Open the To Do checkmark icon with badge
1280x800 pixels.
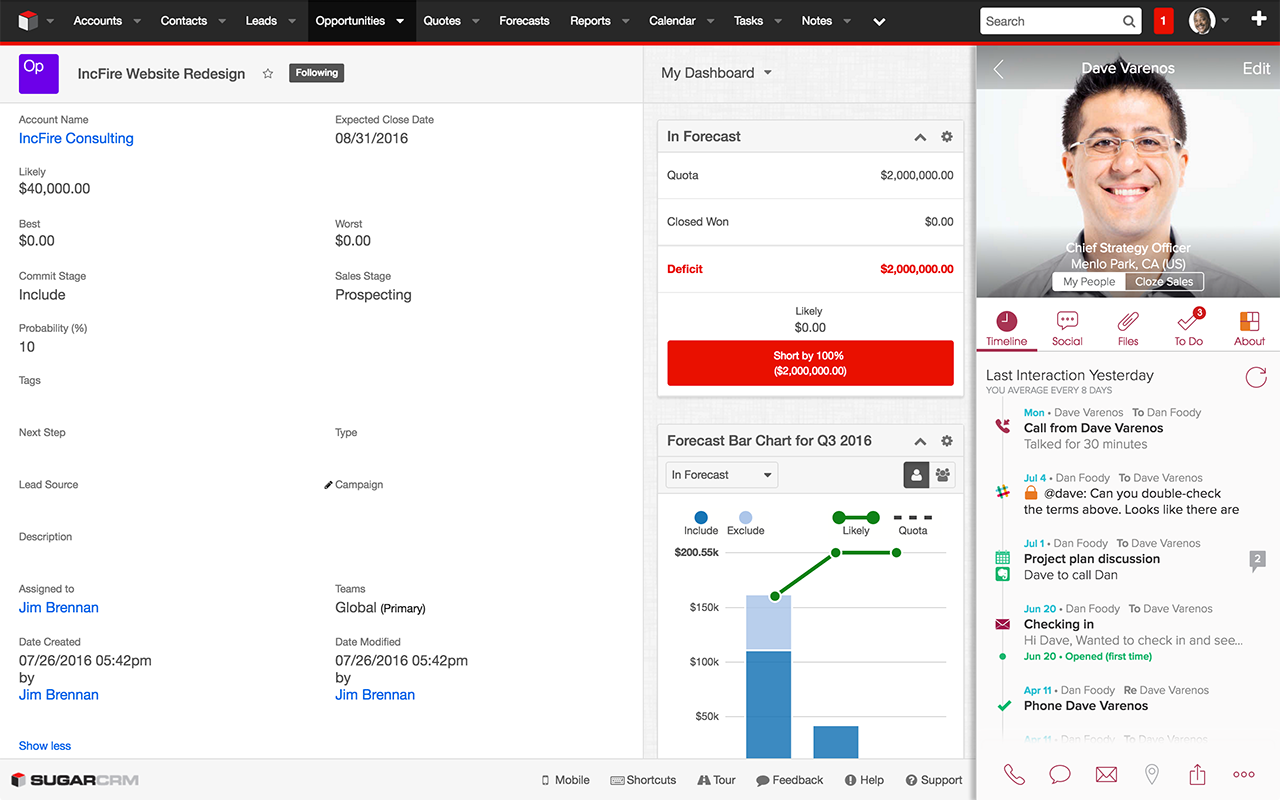pos(1188,322)
